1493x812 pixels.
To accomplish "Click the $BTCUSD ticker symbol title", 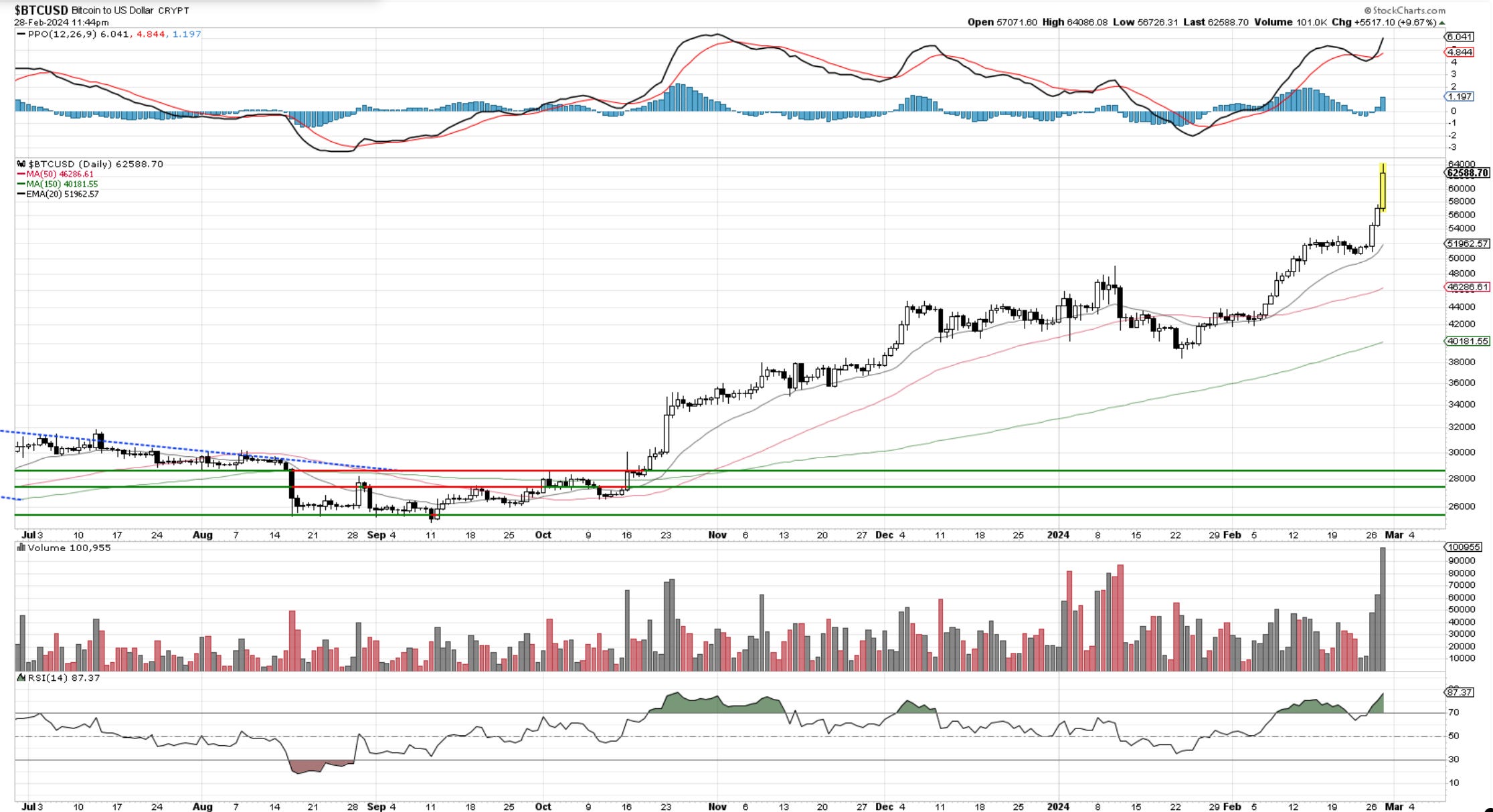I will (41, 10).
